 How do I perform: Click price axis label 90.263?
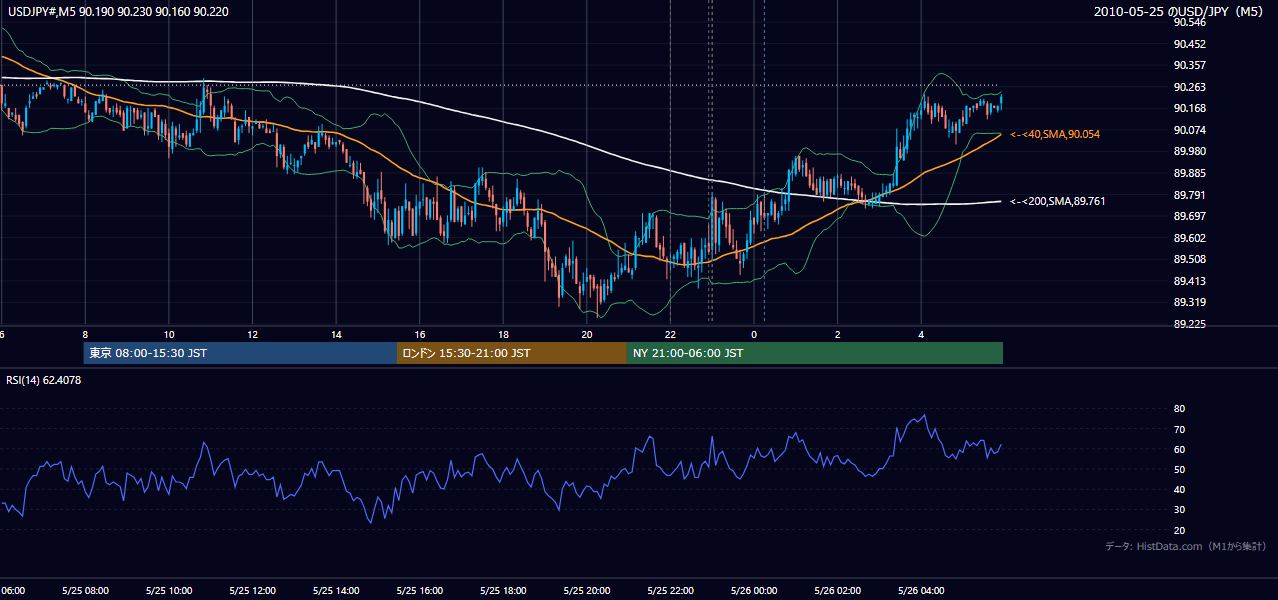1189,87
